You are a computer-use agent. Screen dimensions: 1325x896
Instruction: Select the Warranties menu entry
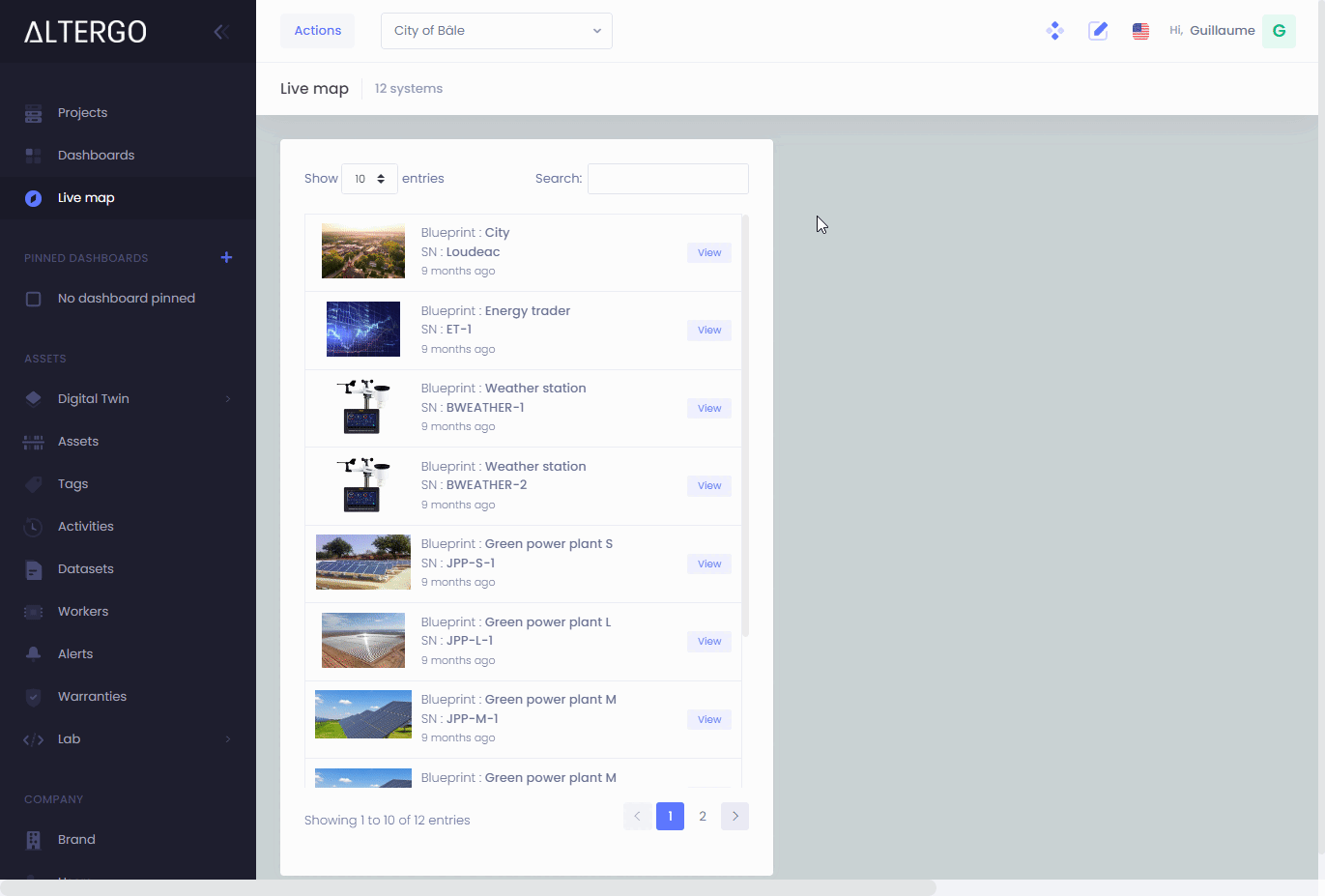click(x=92, y=696)
